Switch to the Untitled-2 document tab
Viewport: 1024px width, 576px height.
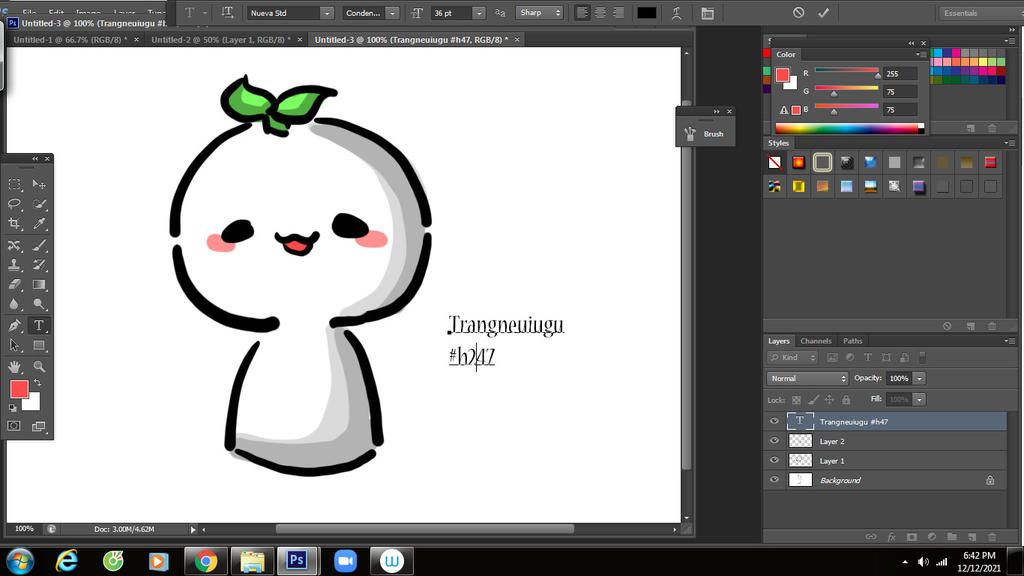coord(221,40)
